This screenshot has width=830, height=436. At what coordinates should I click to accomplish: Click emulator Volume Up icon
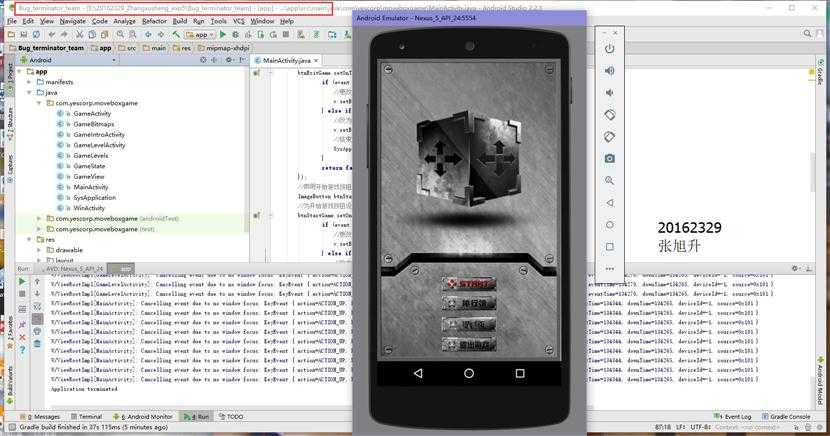tap(610, 70)
